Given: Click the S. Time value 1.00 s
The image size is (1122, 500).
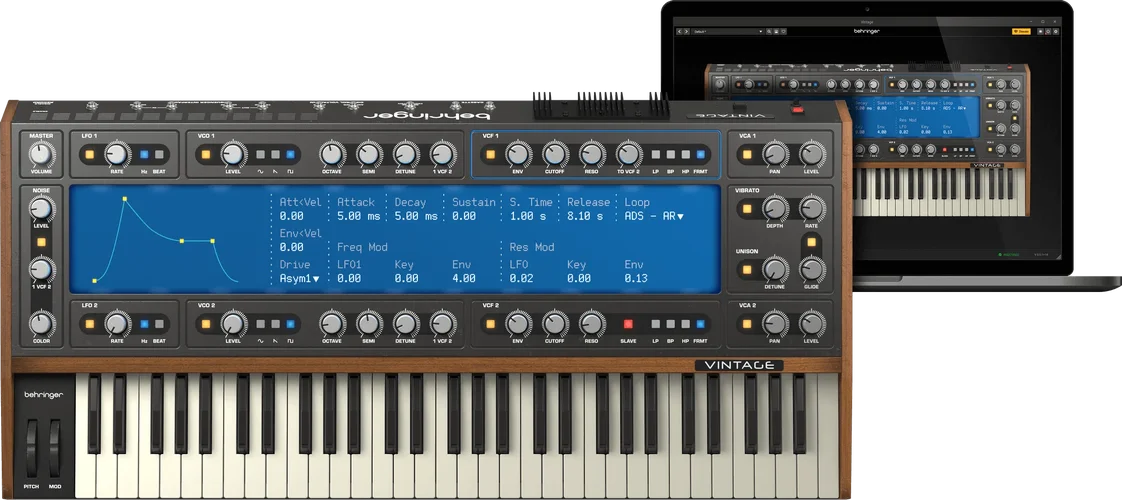Looking at the screenshot, I should 527,216.
